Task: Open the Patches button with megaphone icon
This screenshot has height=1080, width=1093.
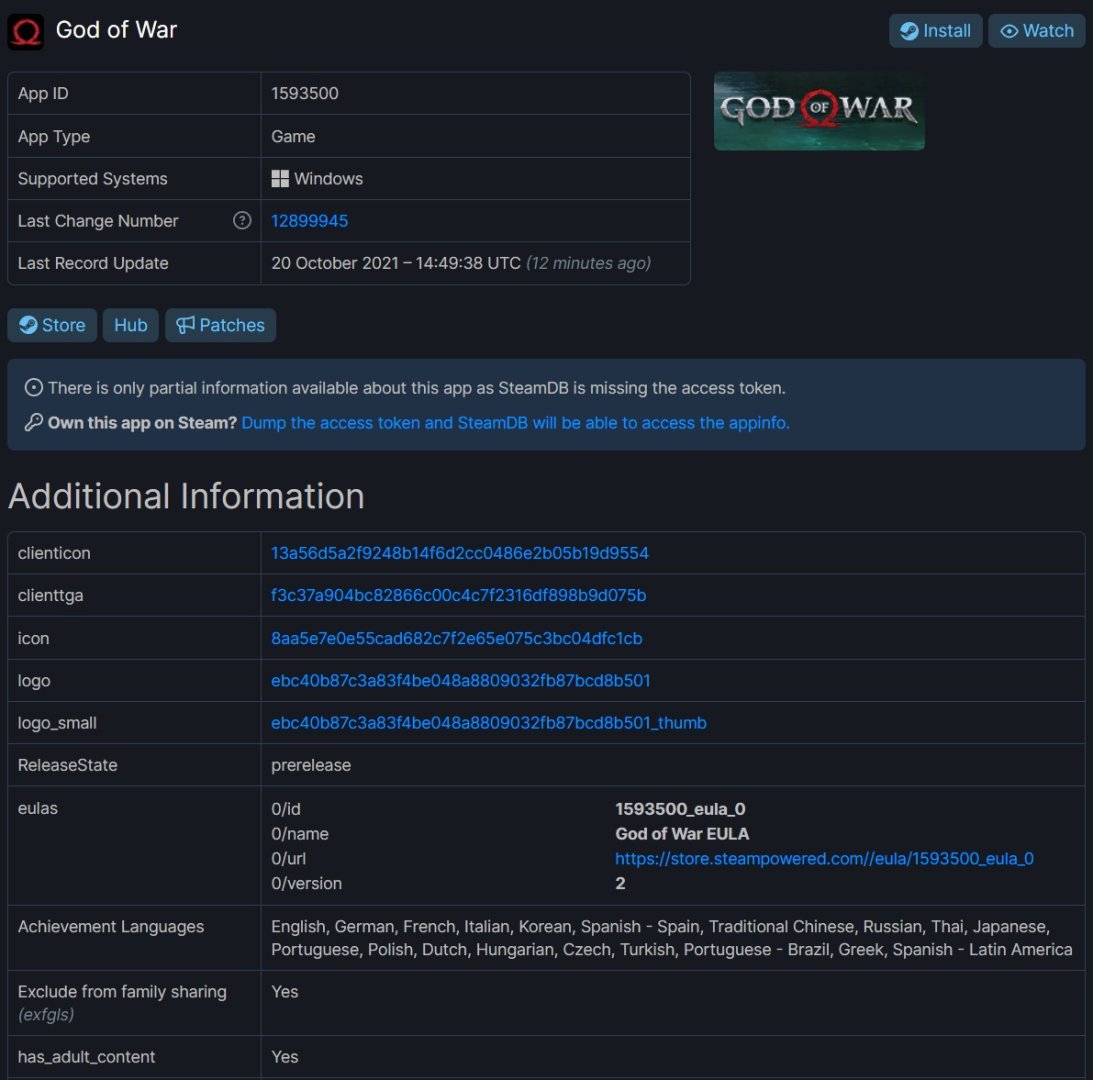Action: [220, 325]
